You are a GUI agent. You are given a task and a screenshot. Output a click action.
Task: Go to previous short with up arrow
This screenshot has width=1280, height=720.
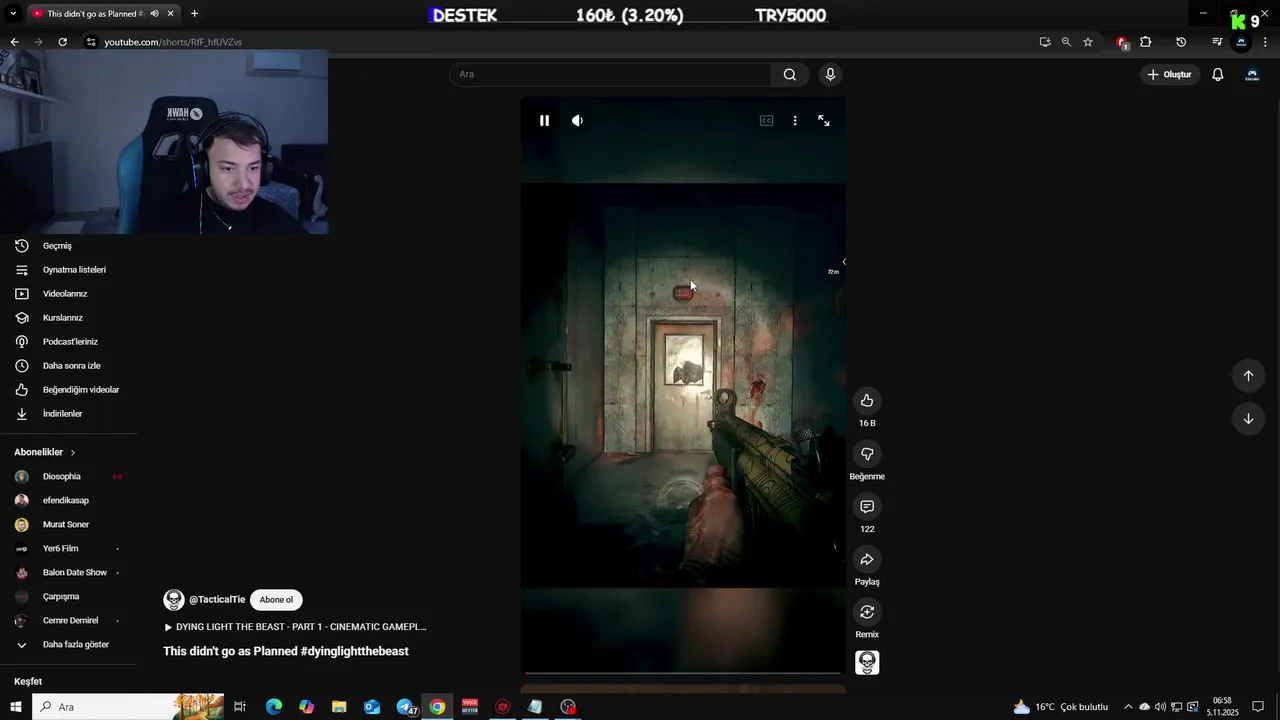pyautogui.click(x=1248, y=376)
